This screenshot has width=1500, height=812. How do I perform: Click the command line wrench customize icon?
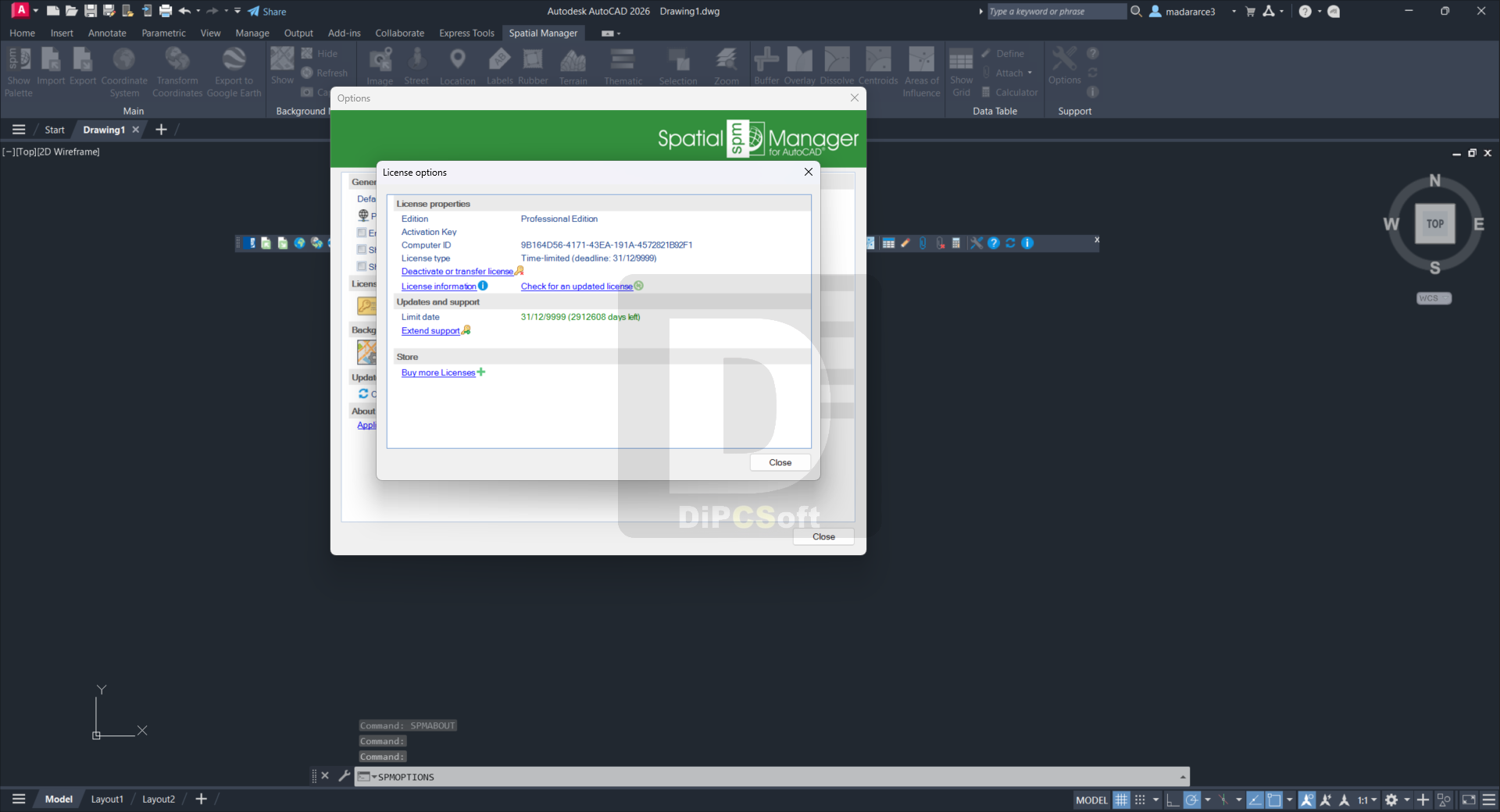coord(344,775)
